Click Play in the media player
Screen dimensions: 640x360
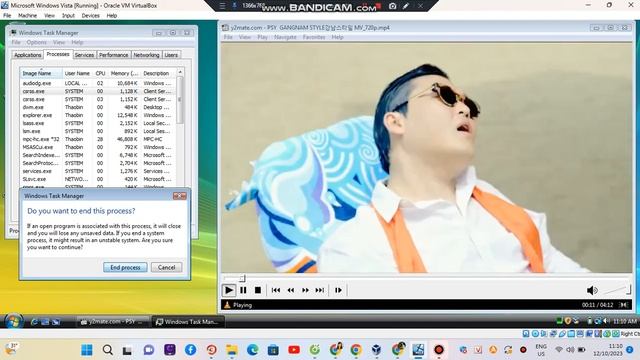coord(229,290)
